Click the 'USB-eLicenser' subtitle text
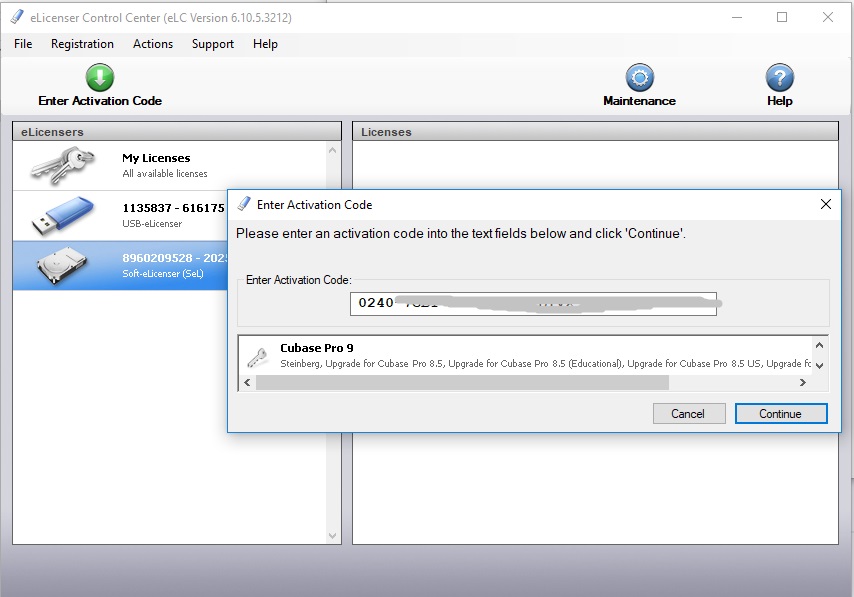The width and height of the screenshot is (854, 597). (152, 224)
